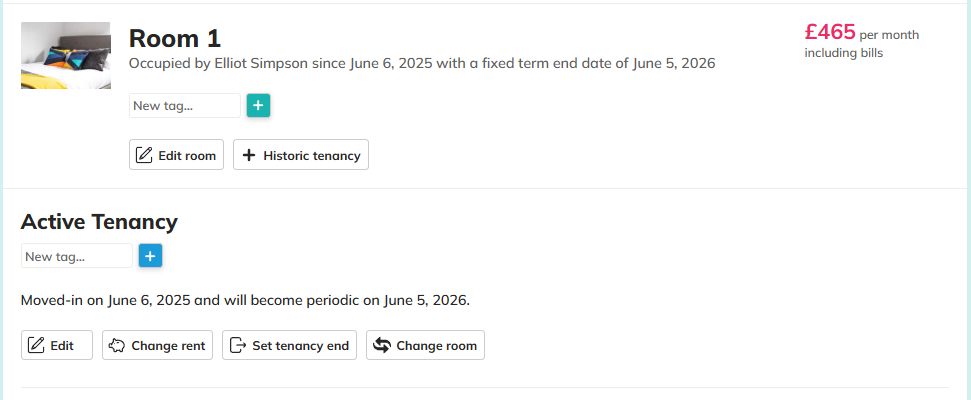Open the Room 1 bedroom photo thumbnail
This screenshot has height=400, width=971.
[x=66, y=56]
